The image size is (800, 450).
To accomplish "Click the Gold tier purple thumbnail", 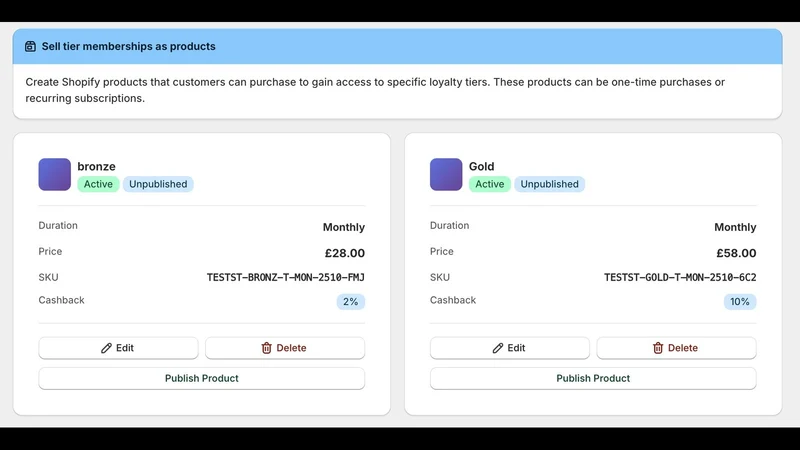I will (446, 174).
